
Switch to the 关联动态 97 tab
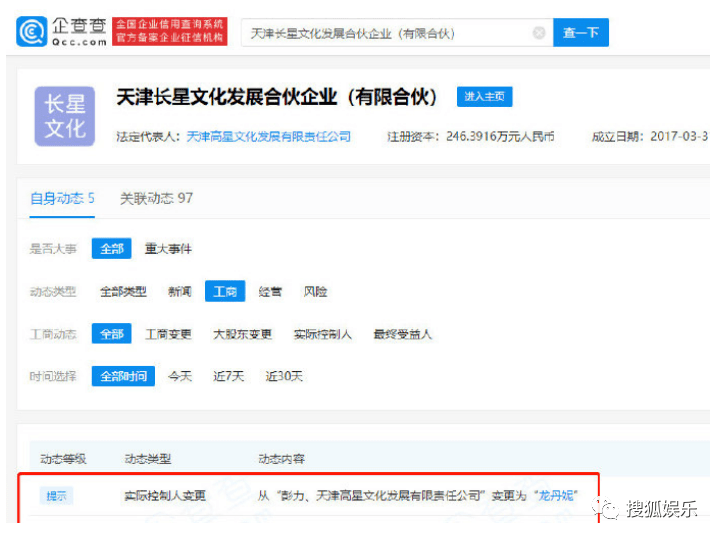(156, 199)
